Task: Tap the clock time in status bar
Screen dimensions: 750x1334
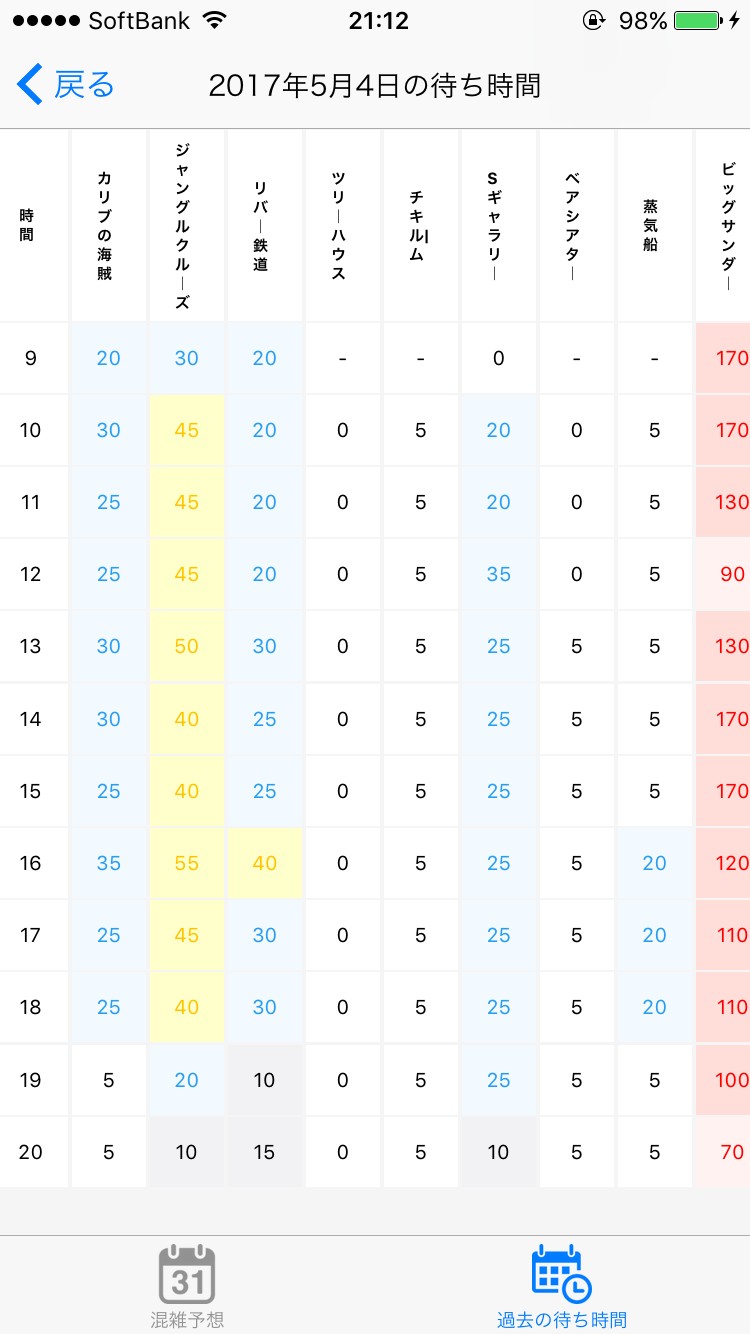Action: point(378,20)
